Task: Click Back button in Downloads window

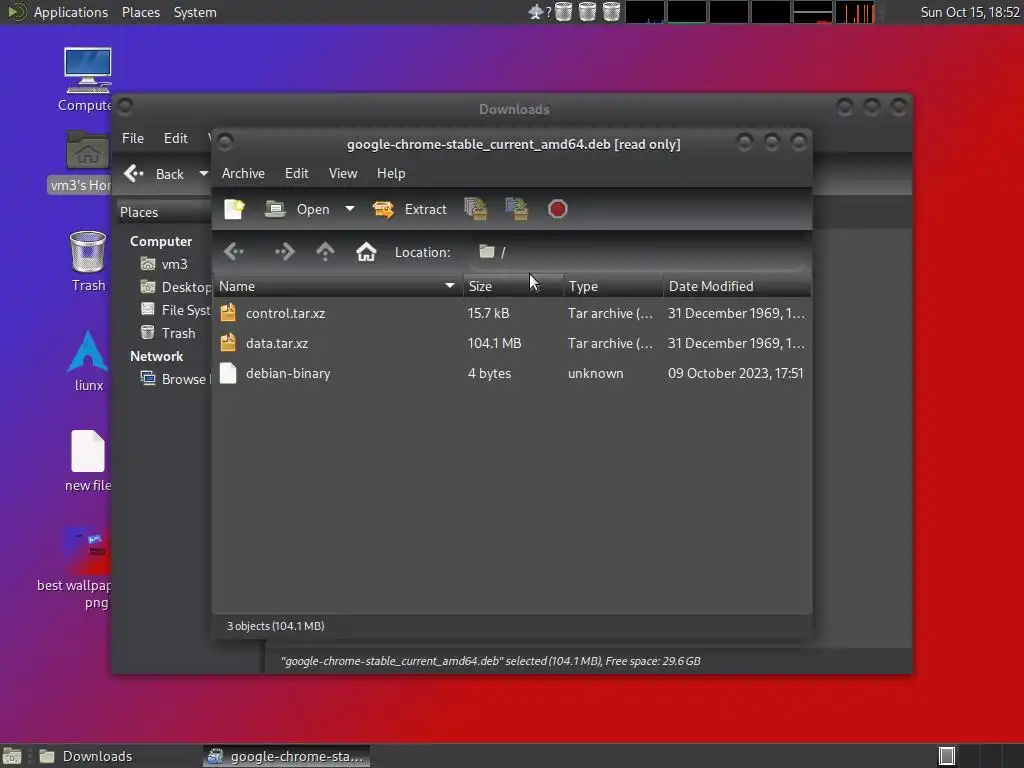Action: (x=154, y=174)
